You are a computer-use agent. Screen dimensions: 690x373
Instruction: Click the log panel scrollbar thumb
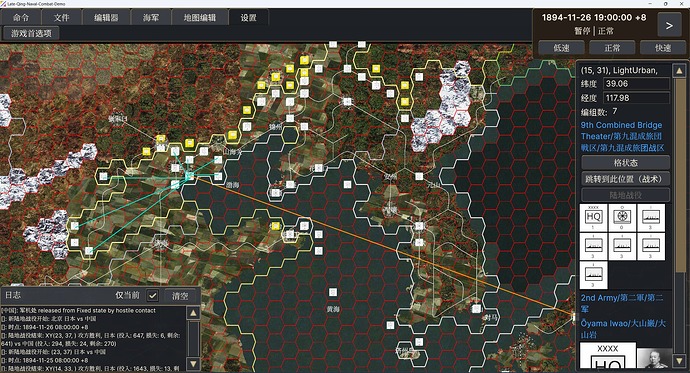193,338
